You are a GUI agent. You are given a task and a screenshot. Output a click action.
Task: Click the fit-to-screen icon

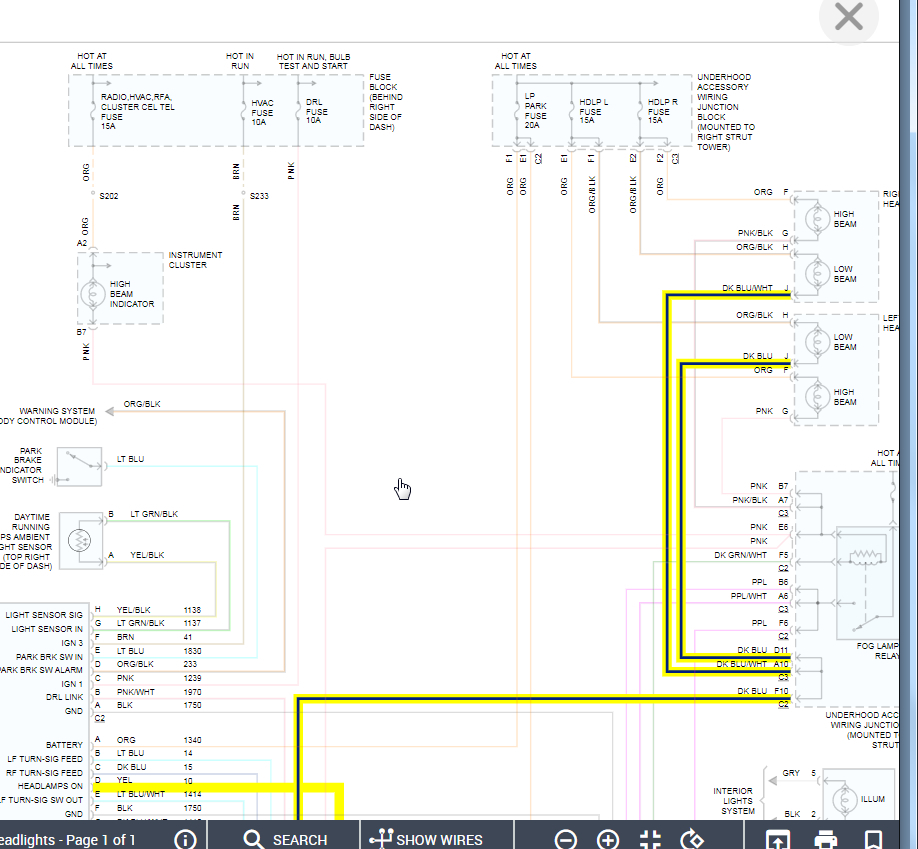tap(650, 839)
